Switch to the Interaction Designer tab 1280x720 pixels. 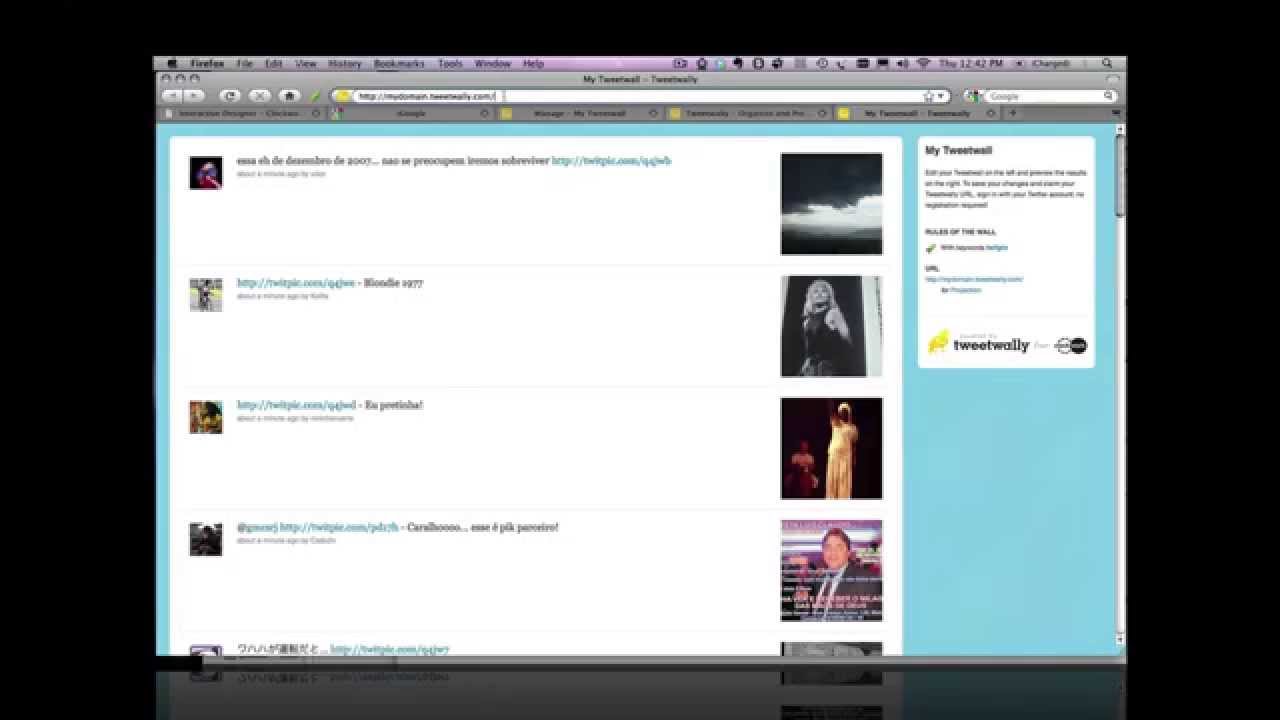[243, 113]
